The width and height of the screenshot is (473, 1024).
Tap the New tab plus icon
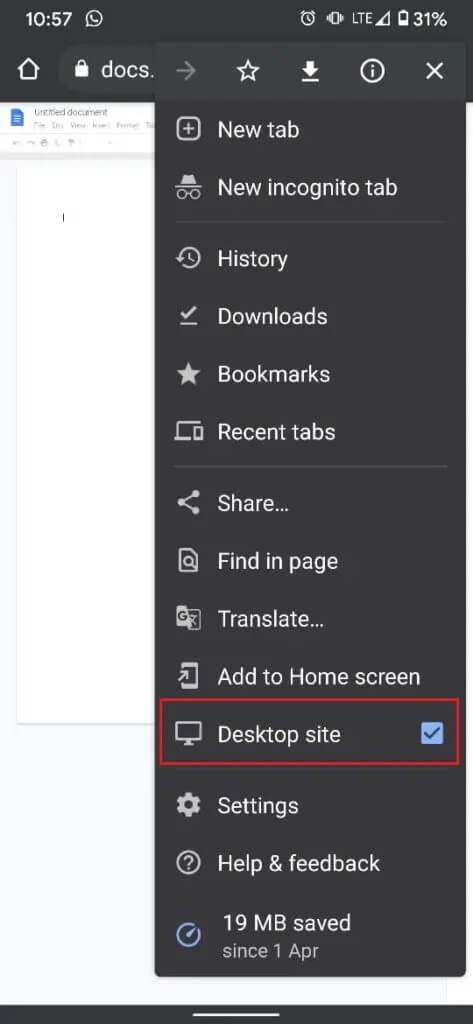(188, 129)
